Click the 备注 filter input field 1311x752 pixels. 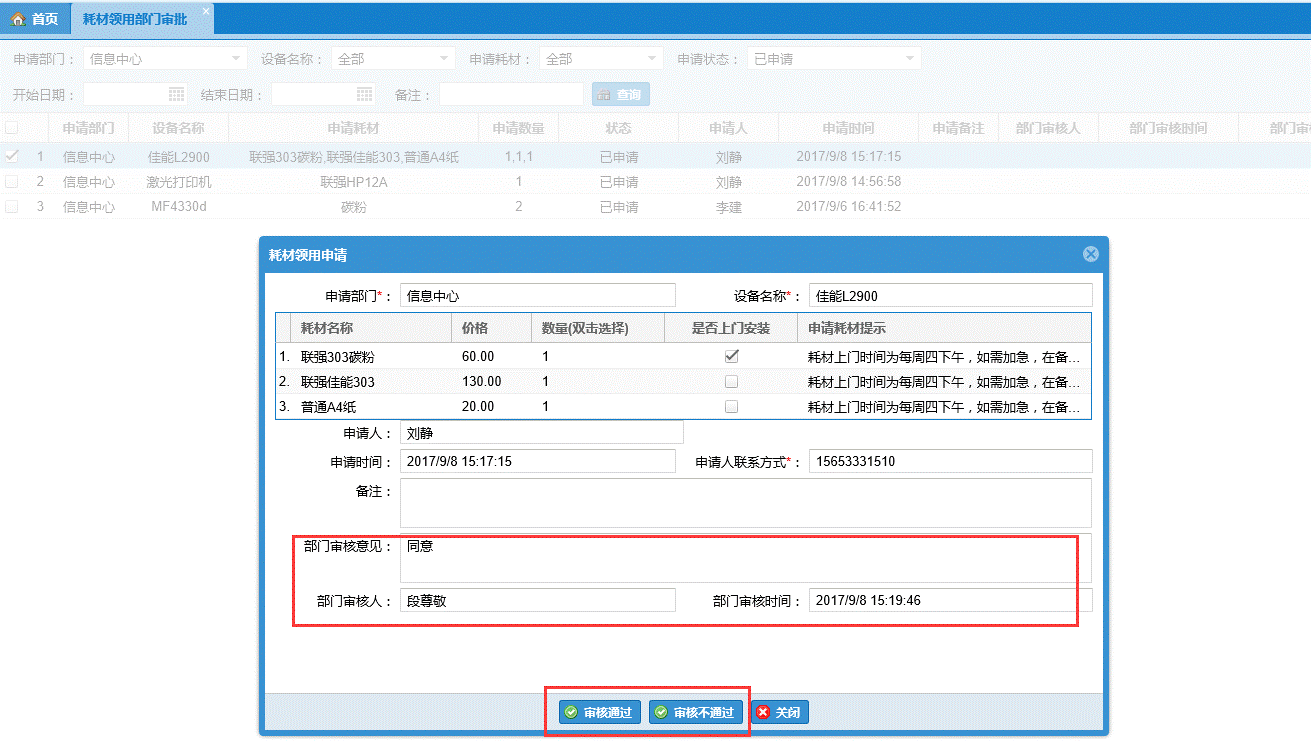tap(511, 94)
